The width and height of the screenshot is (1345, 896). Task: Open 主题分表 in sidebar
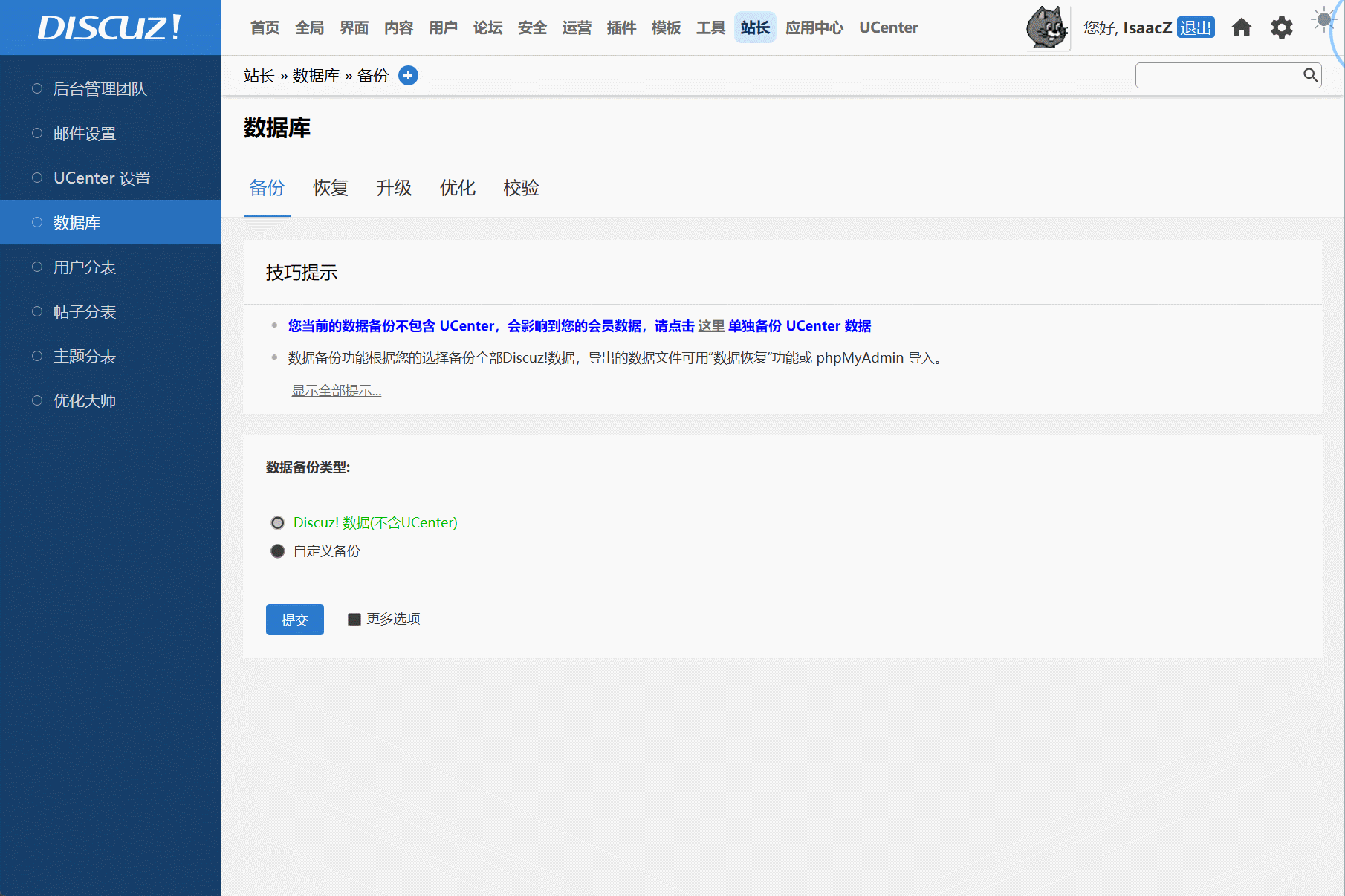point(111,356)
